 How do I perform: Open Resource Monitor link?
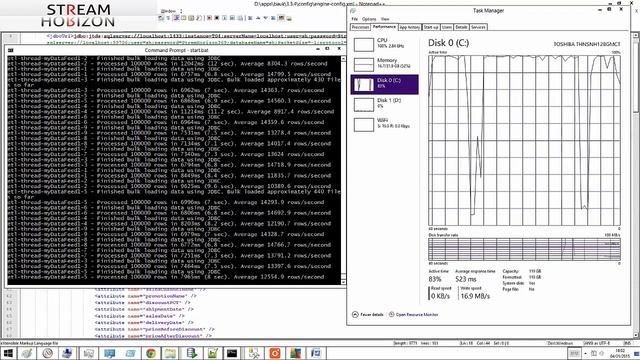[413, 315]
